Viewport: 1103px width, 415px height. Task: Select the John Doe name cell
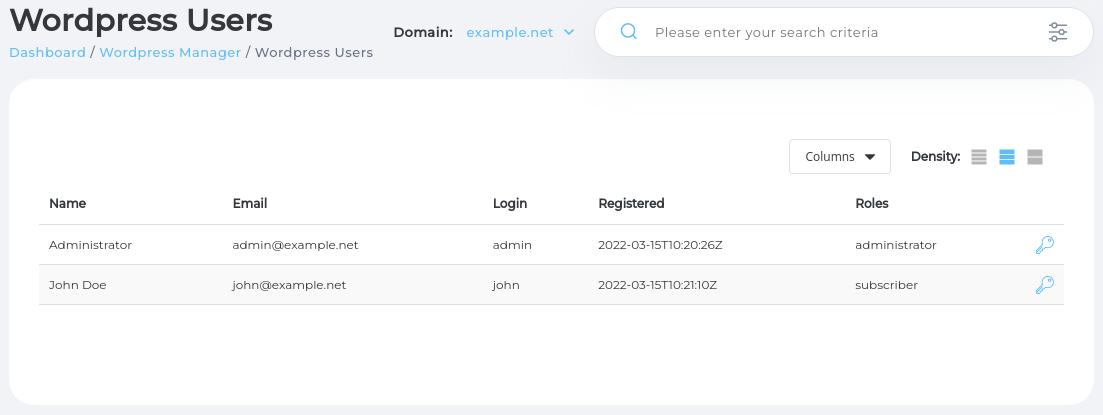(x=77, y=285)
